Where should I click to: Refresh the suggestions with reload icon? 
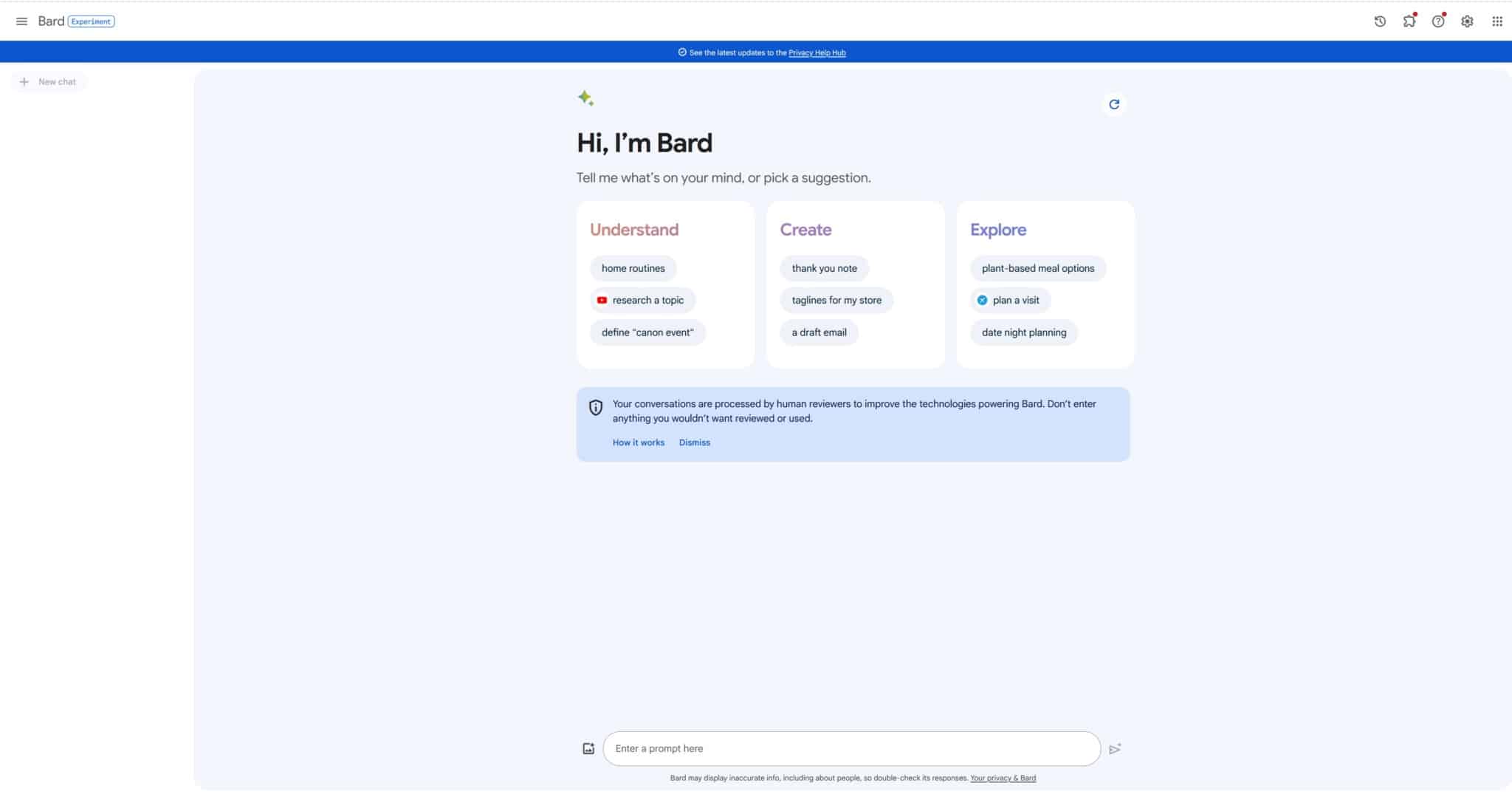click(1114, 104)
